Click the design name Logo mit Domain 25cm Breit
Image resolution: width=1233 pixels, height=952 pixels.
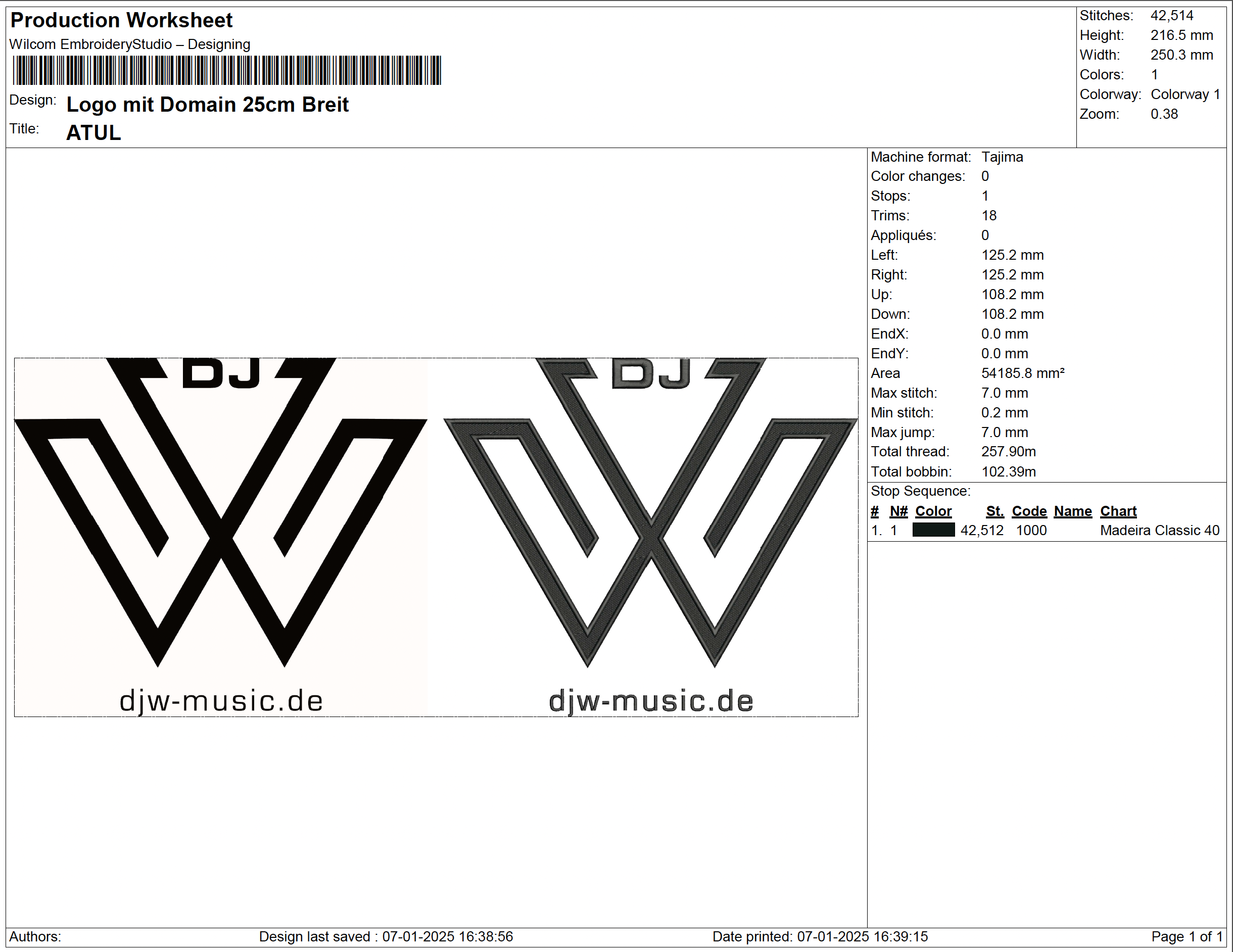(x=207, y=105)
